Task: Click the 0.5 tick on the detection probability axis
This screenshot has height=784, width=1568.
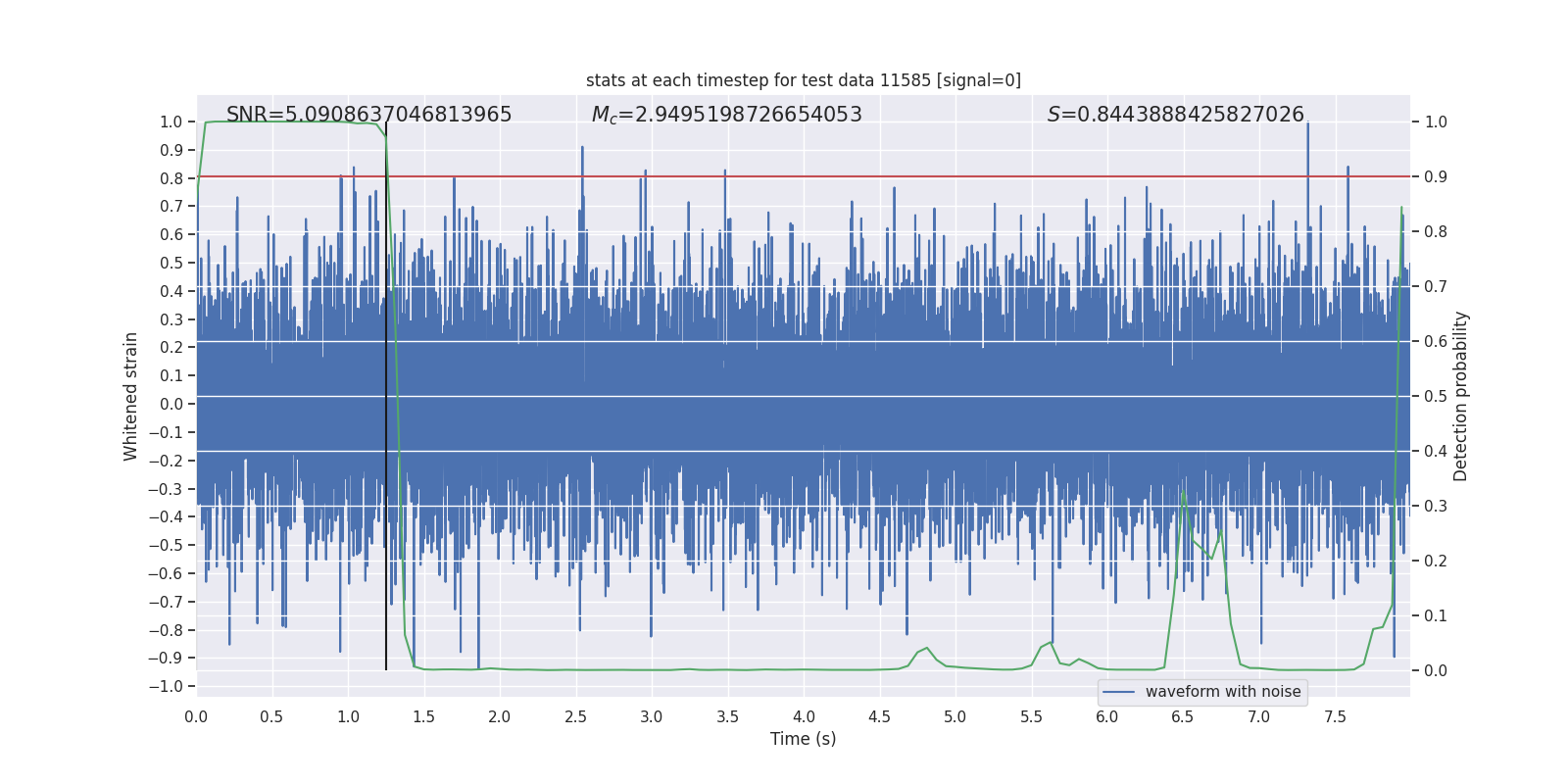Action: pyautogui.click(x=1436, y=397)
